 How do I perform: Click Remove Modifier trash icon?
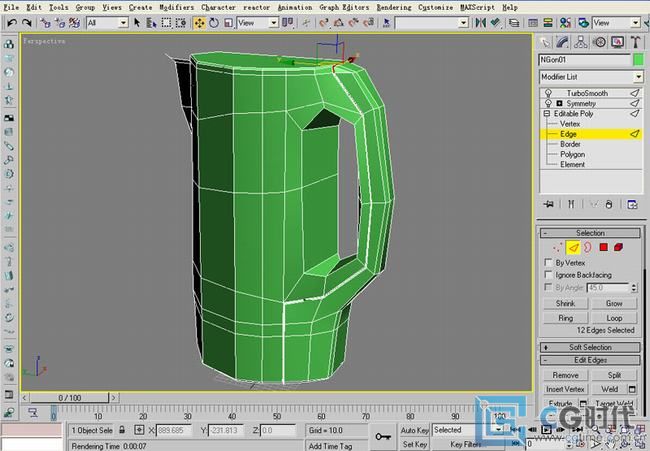609,204
